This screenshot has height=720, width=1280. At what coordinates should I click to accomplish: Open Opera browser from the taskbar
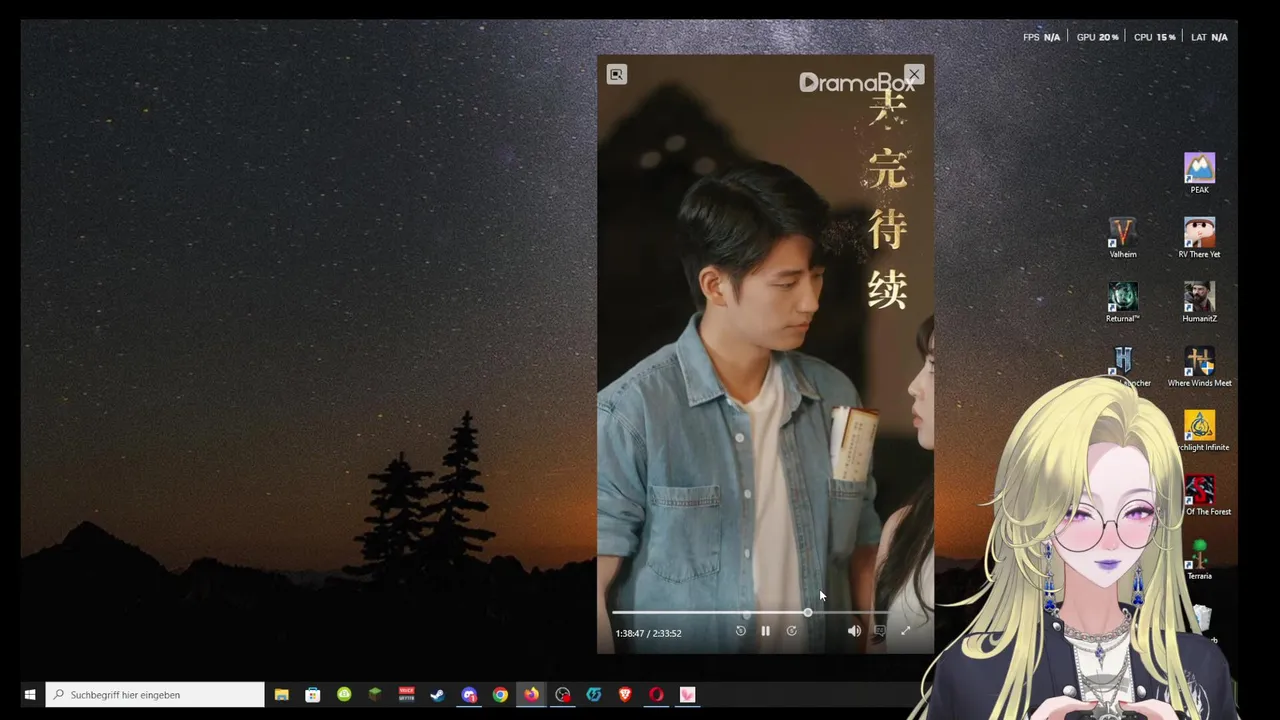tap(656, 694)
